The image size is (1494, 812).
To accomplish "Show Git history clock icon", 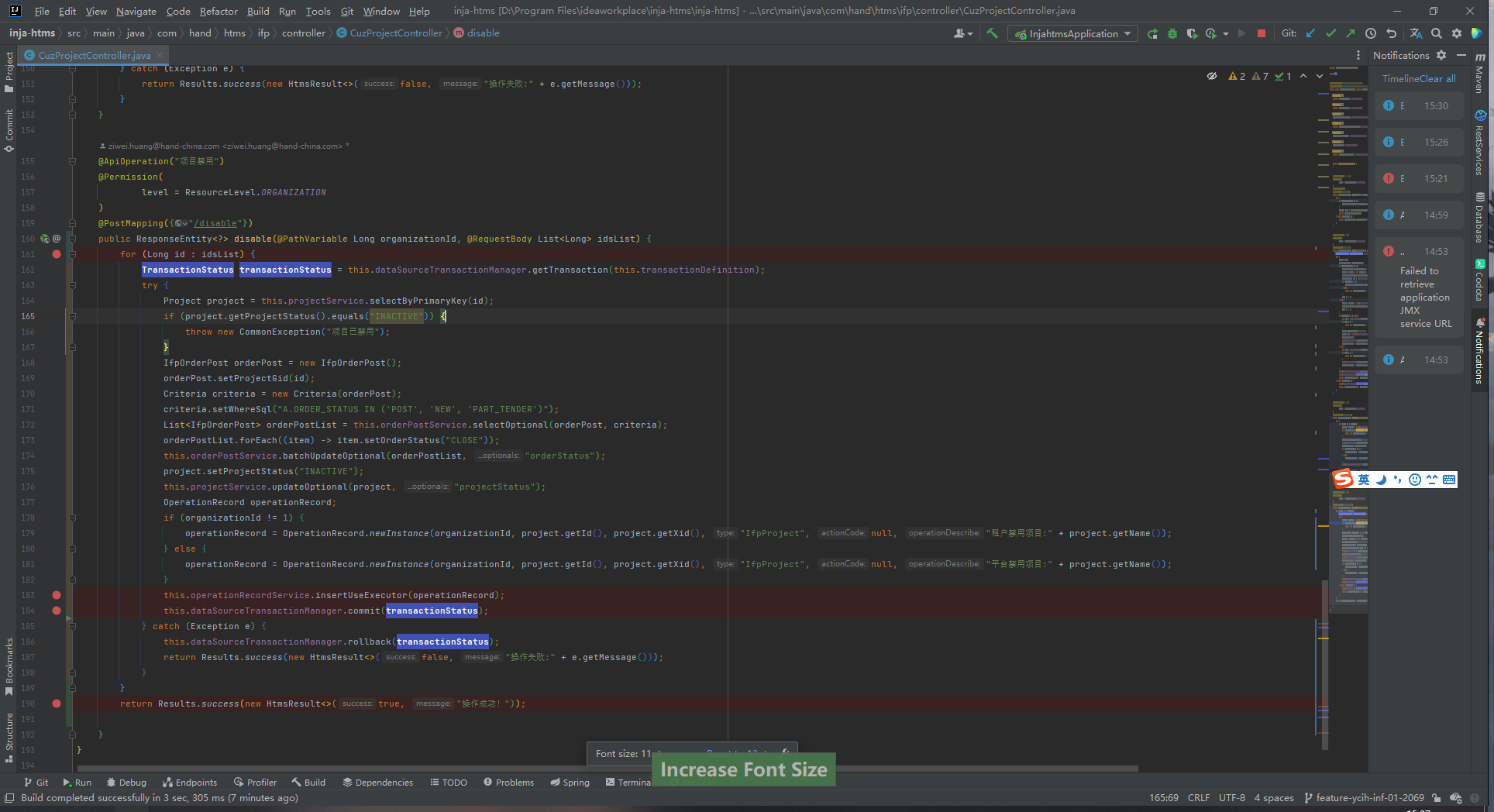I will [1371, 33].
